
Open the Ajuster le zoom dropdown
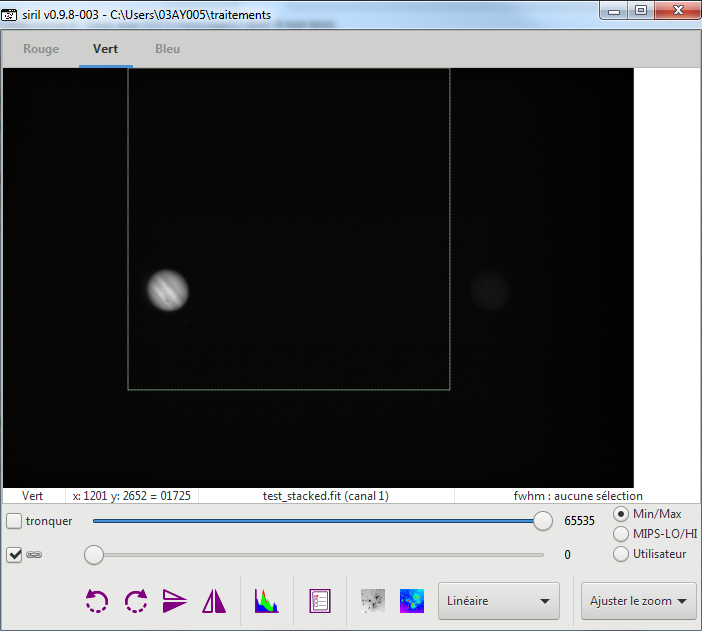(x=638, y=601)
